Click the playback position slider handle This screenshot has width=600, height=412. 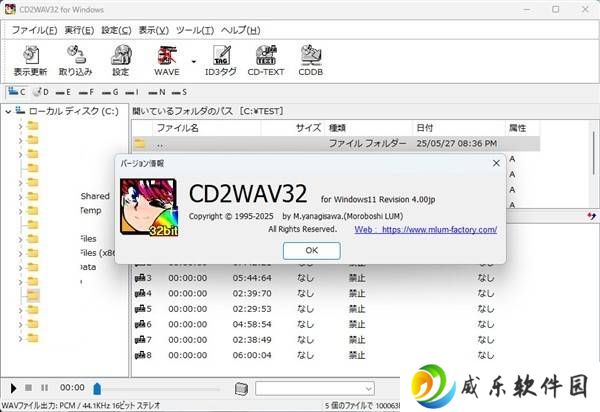pyautogui.click(x=97, y=389)
